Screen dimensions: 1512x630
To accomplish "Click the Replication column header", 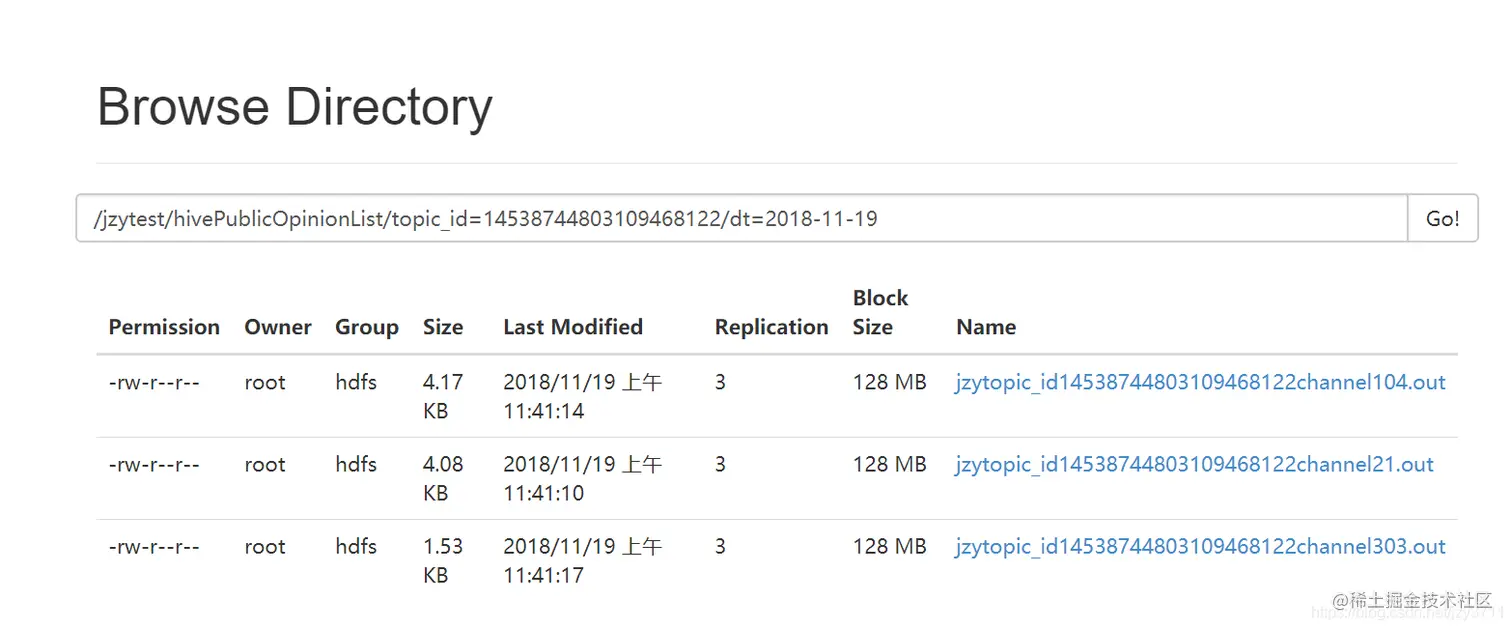I will (x=771, y=327).
